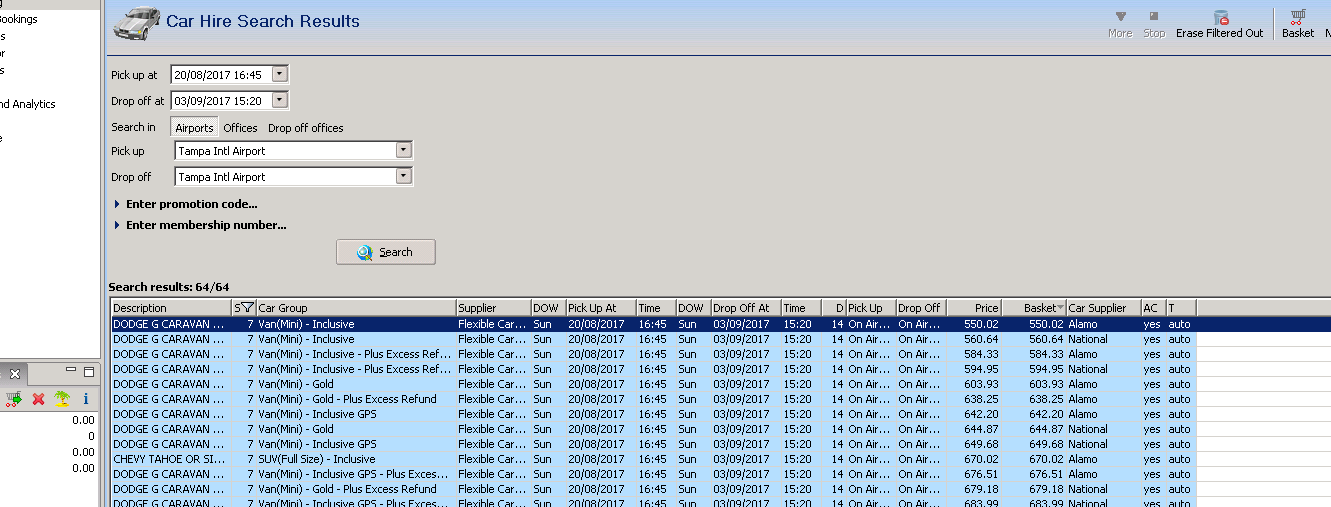Select the row priced 649.68

click(x=720, y=444)
